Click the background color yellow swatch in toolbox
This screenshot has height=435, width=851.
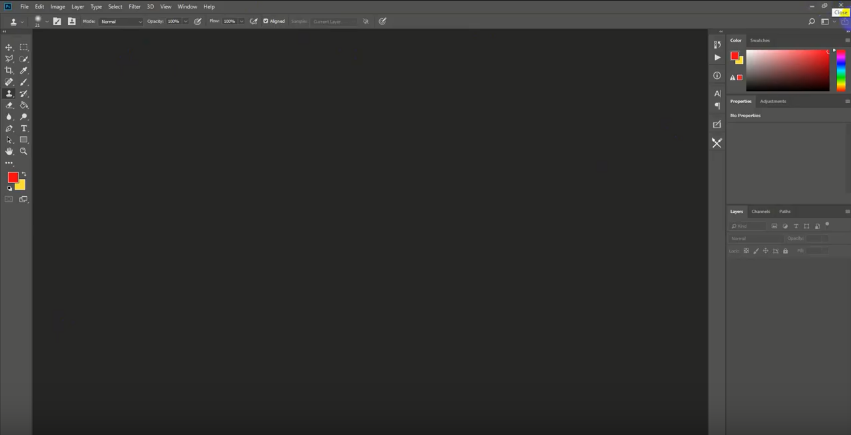pos(21,186)
